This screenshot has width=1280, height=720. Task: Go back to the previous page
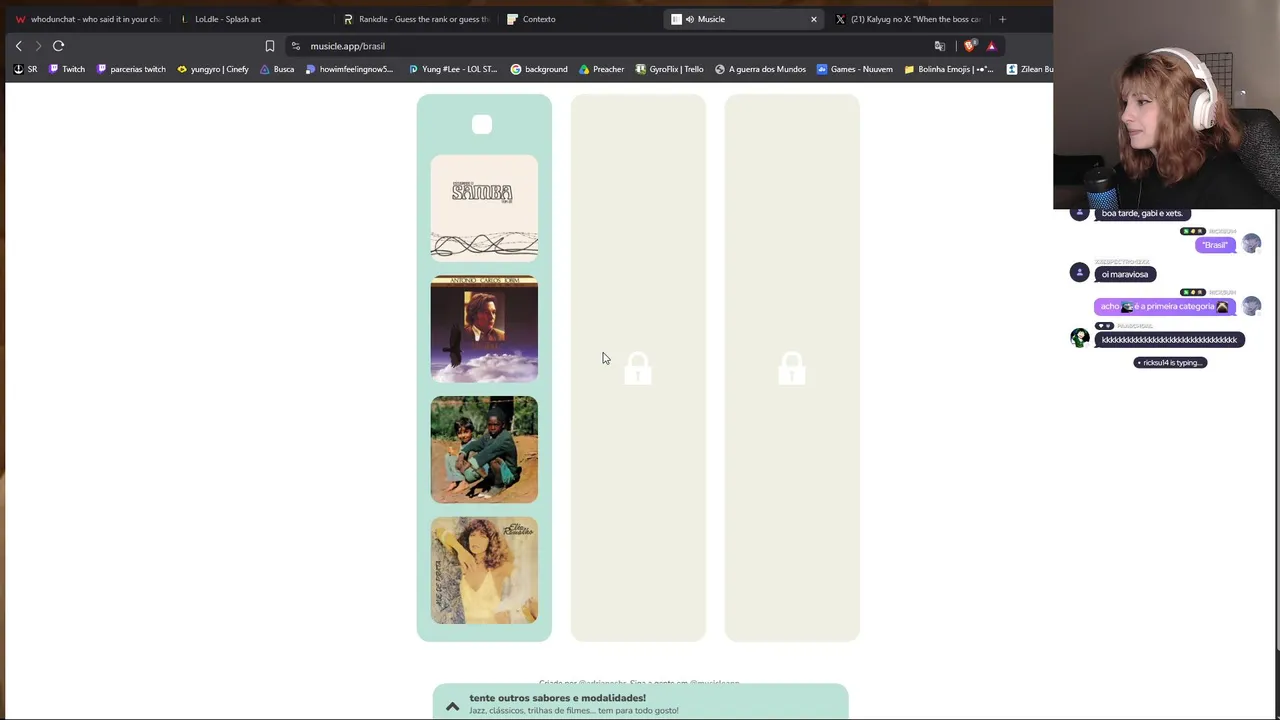(18, 46)
